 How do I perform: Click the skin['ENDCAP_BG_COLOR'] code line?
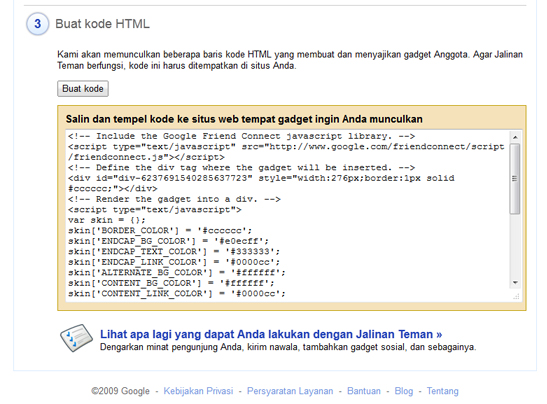[x=168, y=241]
